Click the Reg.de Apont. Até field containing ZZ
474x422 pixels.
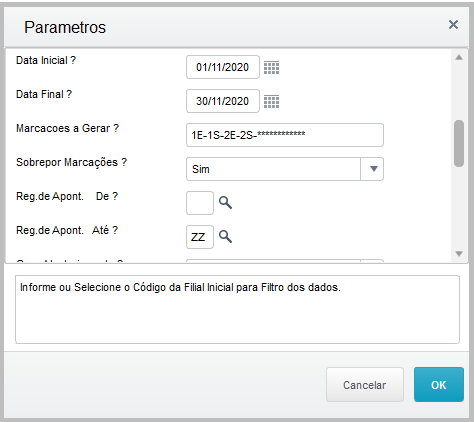pos(200,237)
